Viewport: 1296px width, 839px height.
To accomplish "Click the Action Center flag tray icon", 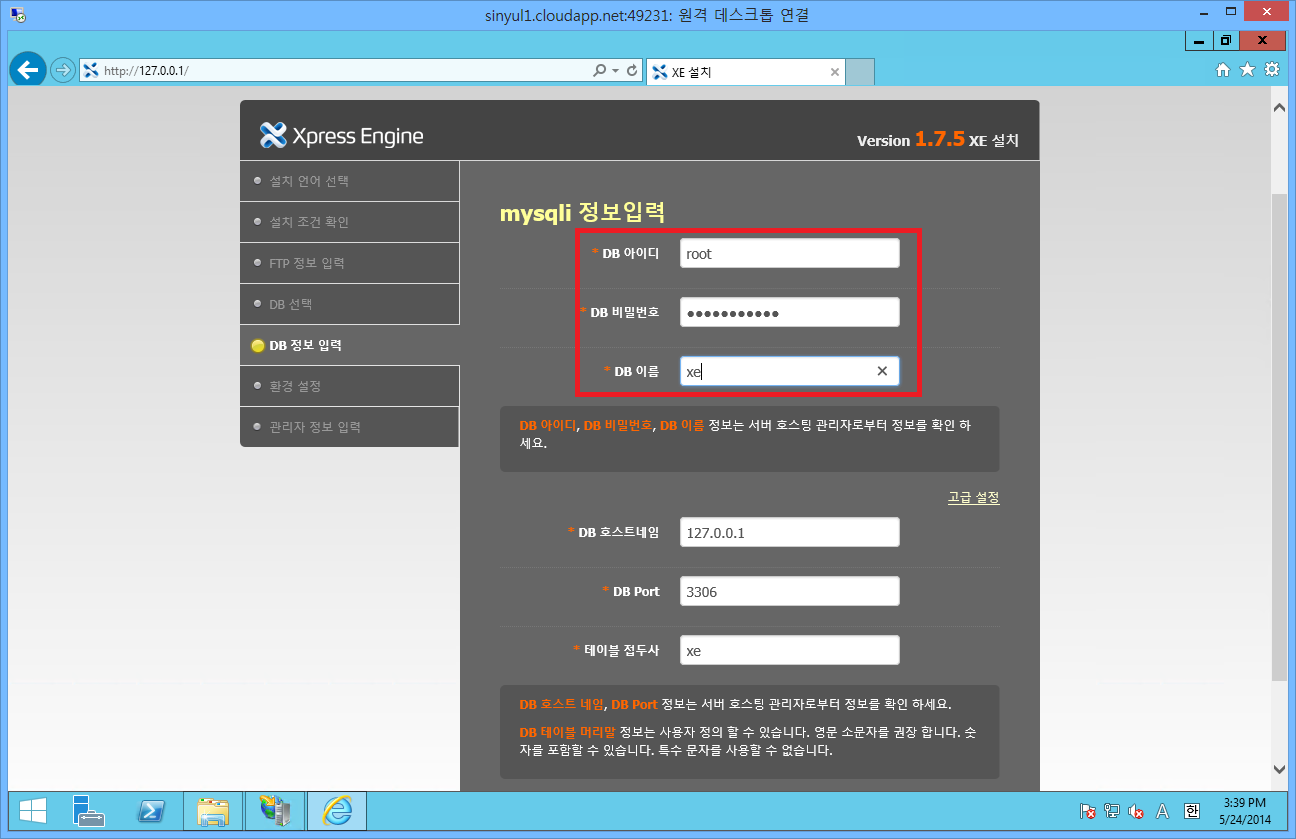I will (x=1088, y=811).
